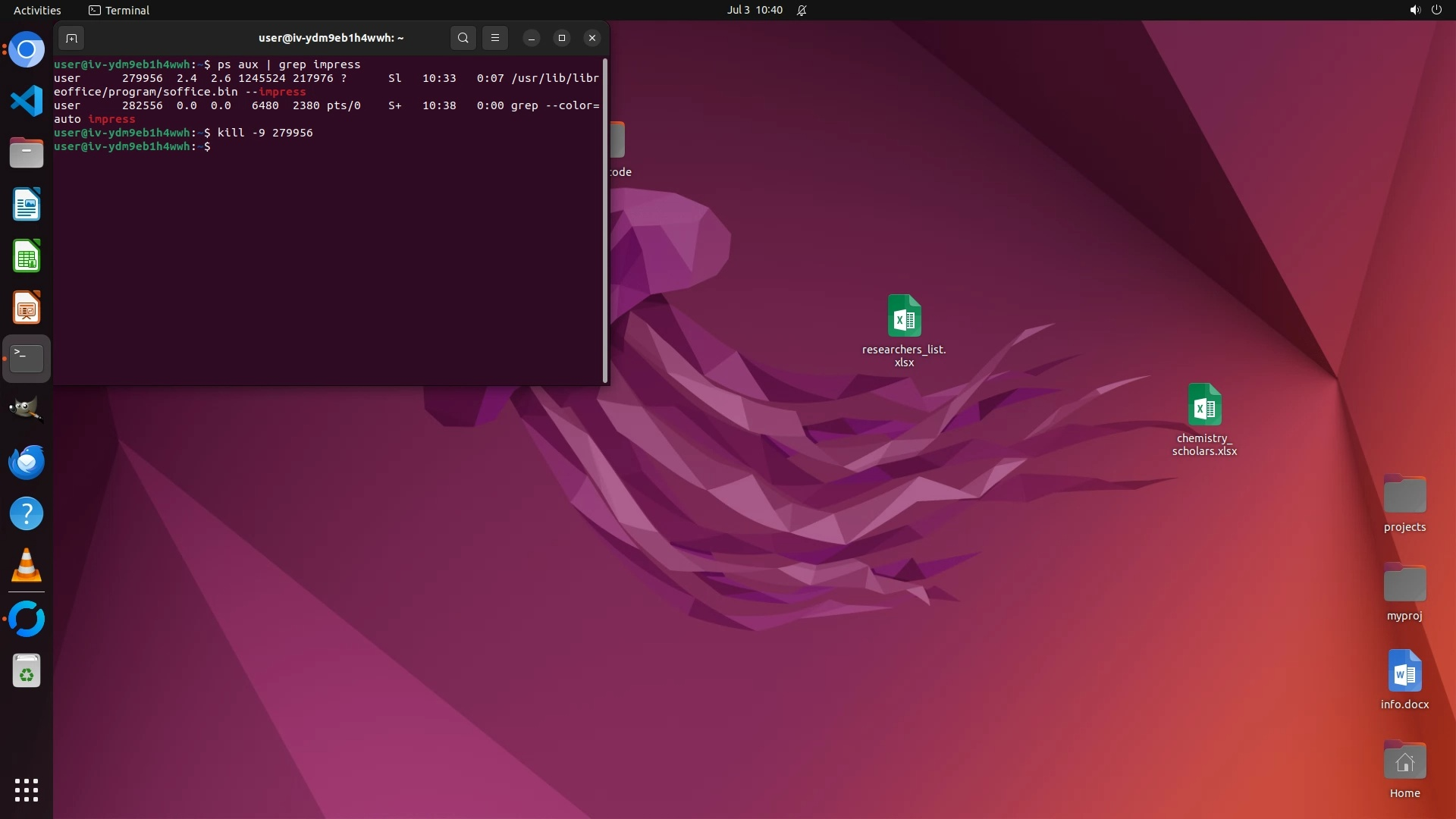Open GIMP from the dock
The image size is (1456, 819).
27,409
